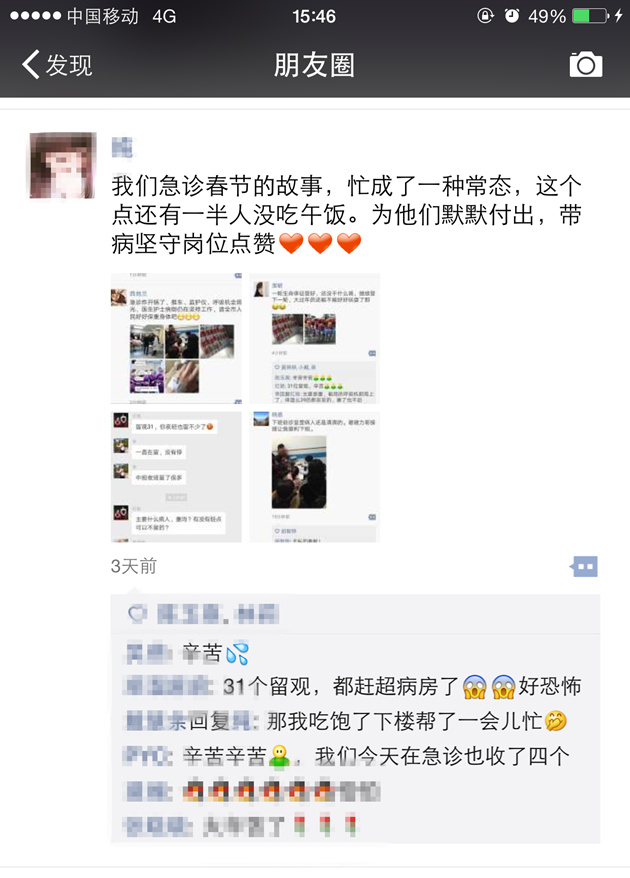Viewport: 630px width, 878px height.
Task: Tap the 发现 back label
Action: click(x=69, y=65)
